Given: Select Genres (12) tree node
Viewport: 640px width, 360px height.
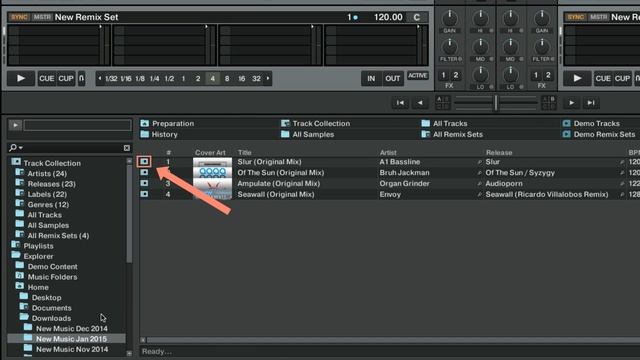Looking at the screenshot, I should coord(42,204).
